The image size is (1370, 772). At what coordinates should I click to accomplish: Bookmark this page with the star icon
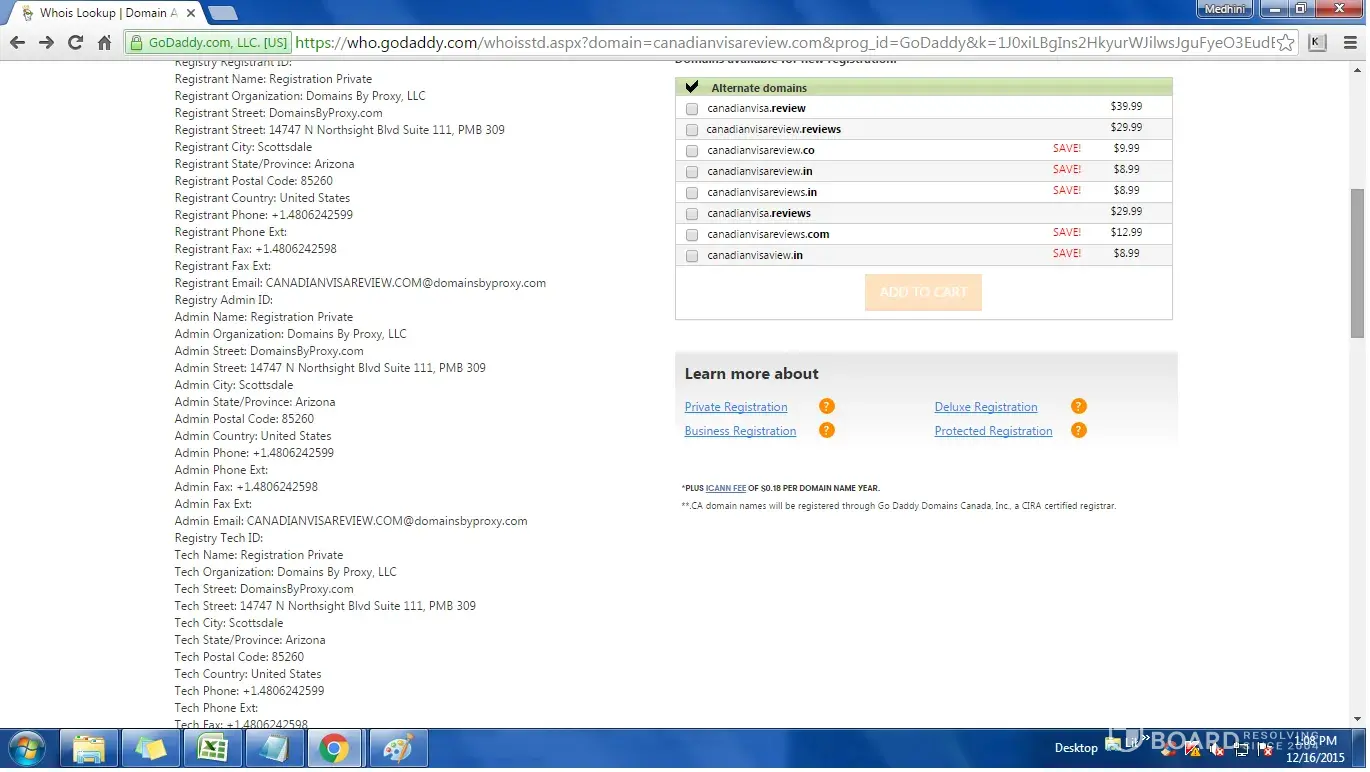1286,43
